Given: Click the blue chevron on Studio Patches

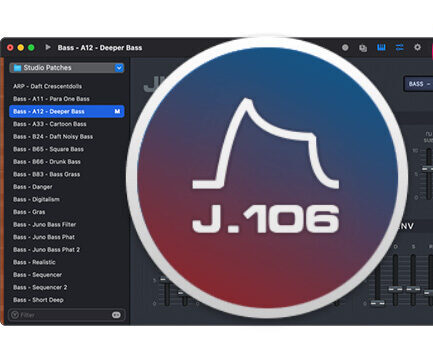Looking at the screenshot, I should 119,68.
